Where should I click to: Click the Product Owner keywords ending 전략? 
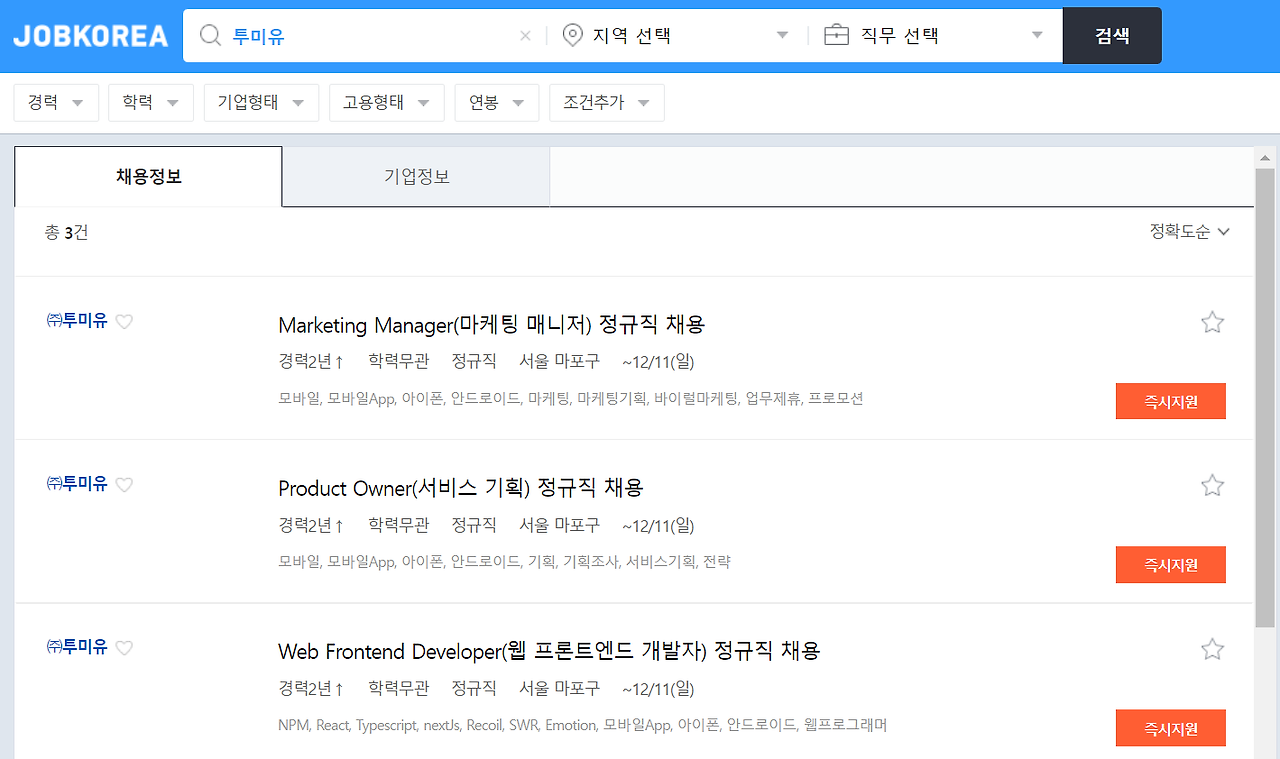[x=504, y=562]
